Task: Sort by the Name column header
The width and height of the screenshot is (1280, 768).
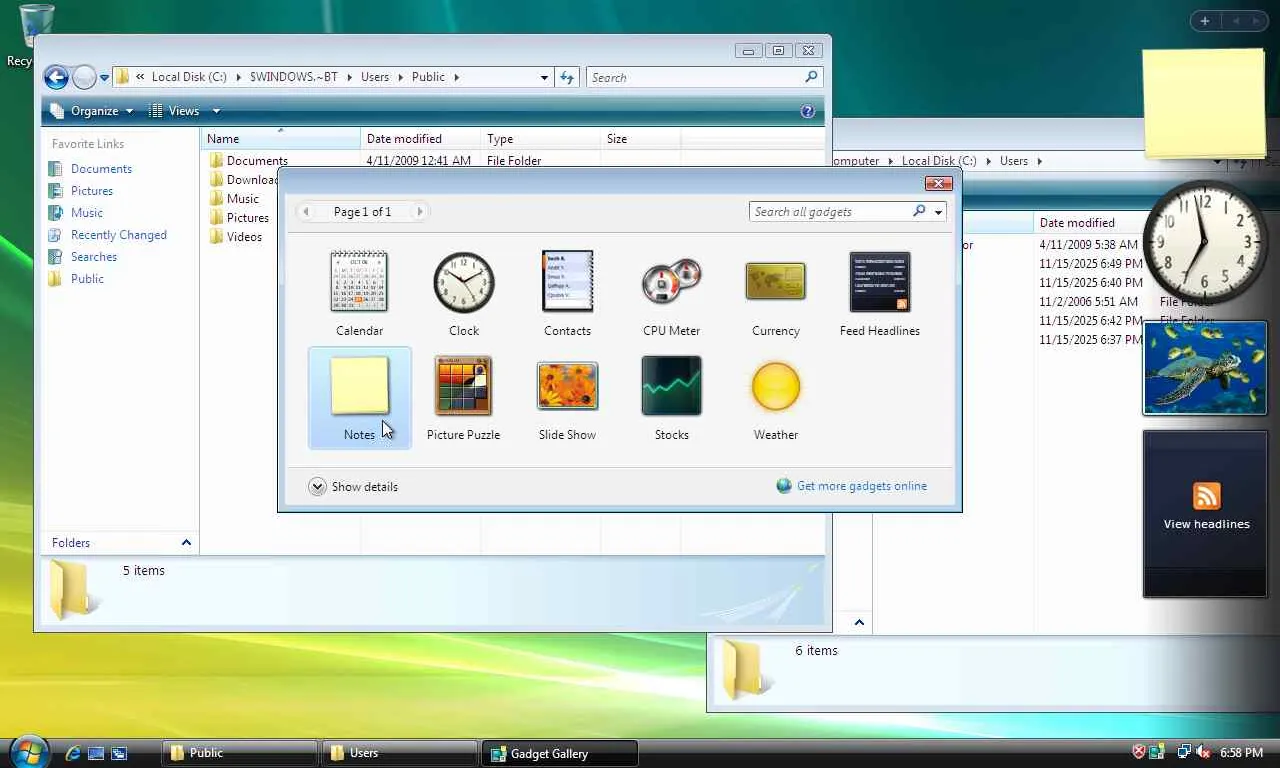Action: [280, 139]
